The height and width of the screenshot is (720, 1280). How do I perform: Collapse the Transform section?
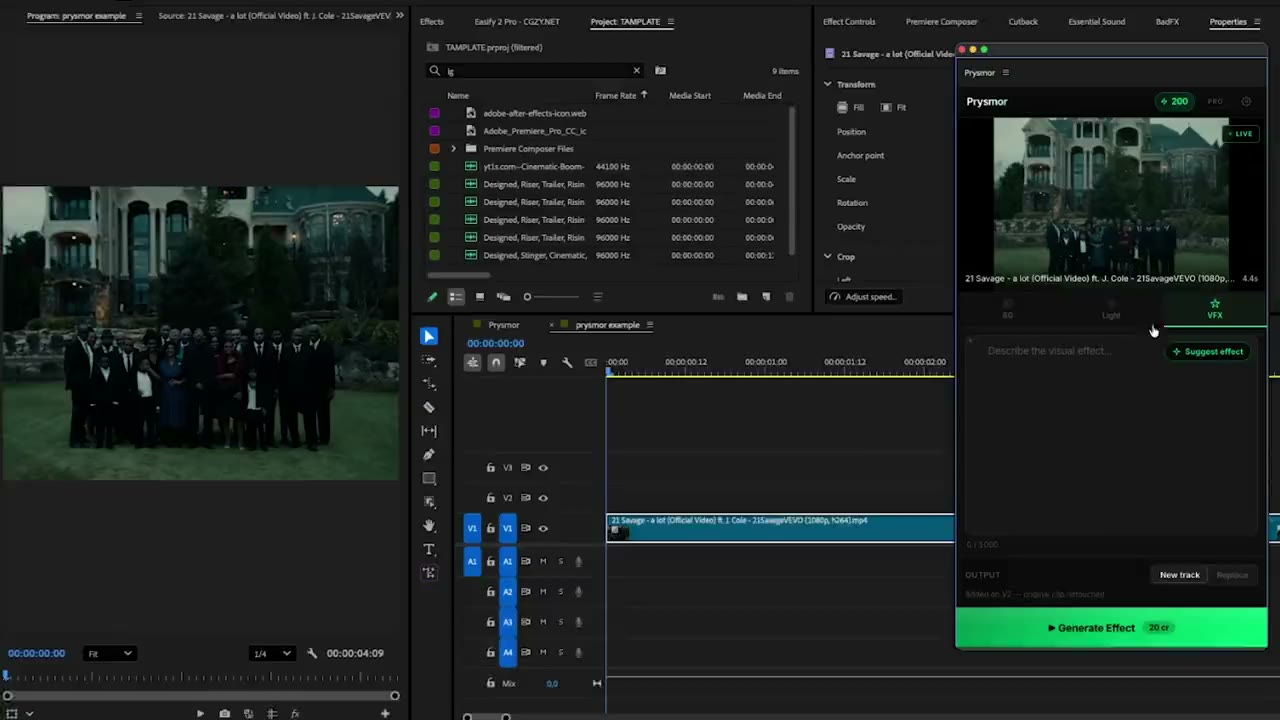(828, 85)
